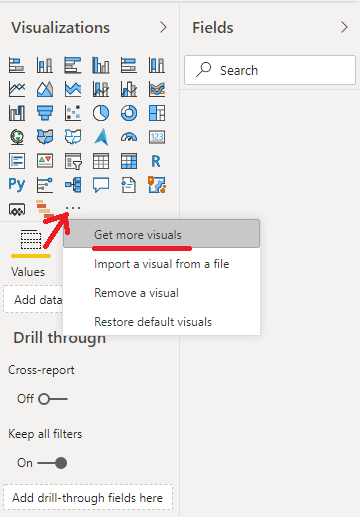Select the Key influencers visual

[x=45, y=185]
